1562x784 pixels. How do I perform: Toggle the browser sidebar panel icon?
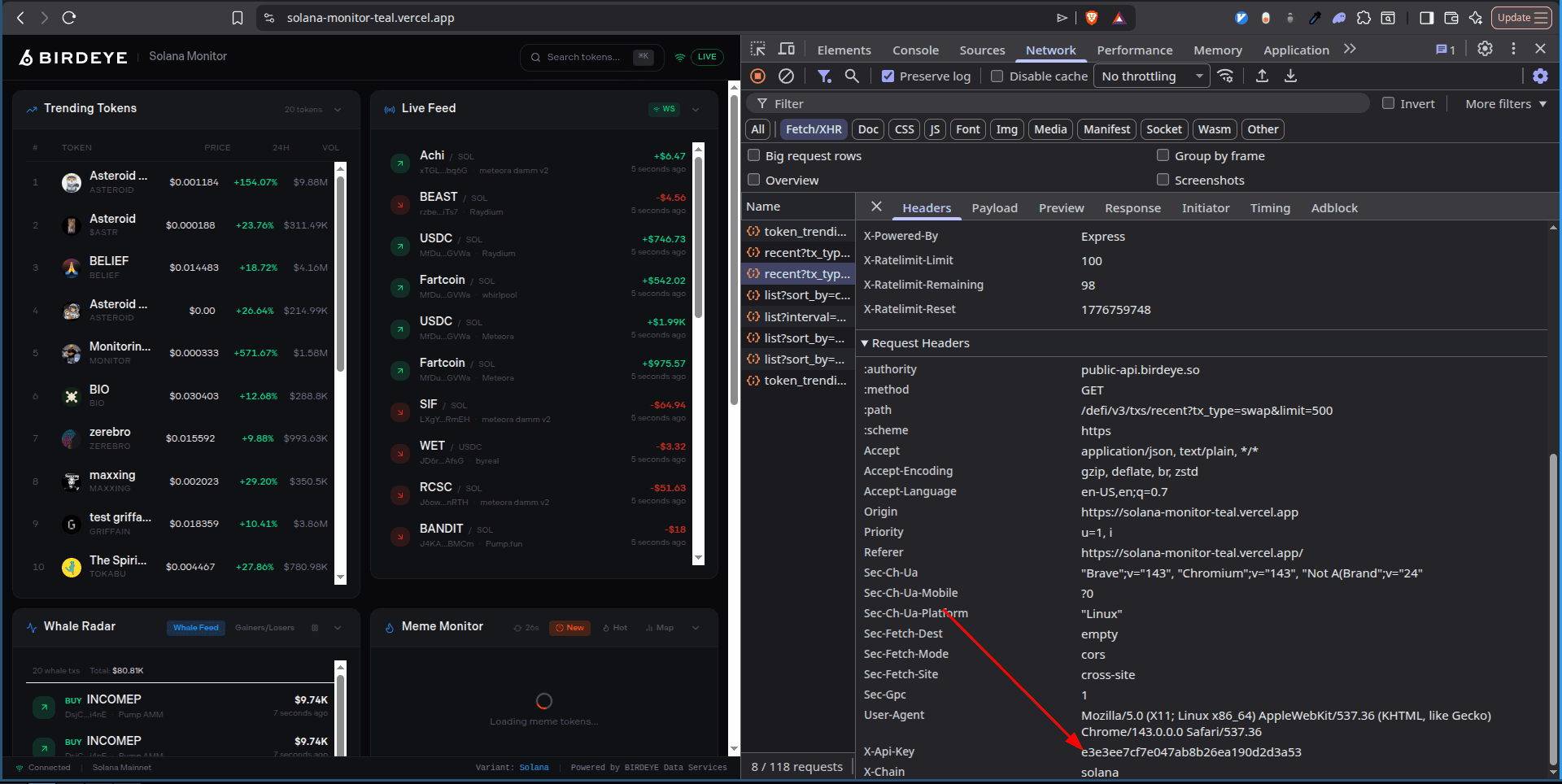[1426, 18]
